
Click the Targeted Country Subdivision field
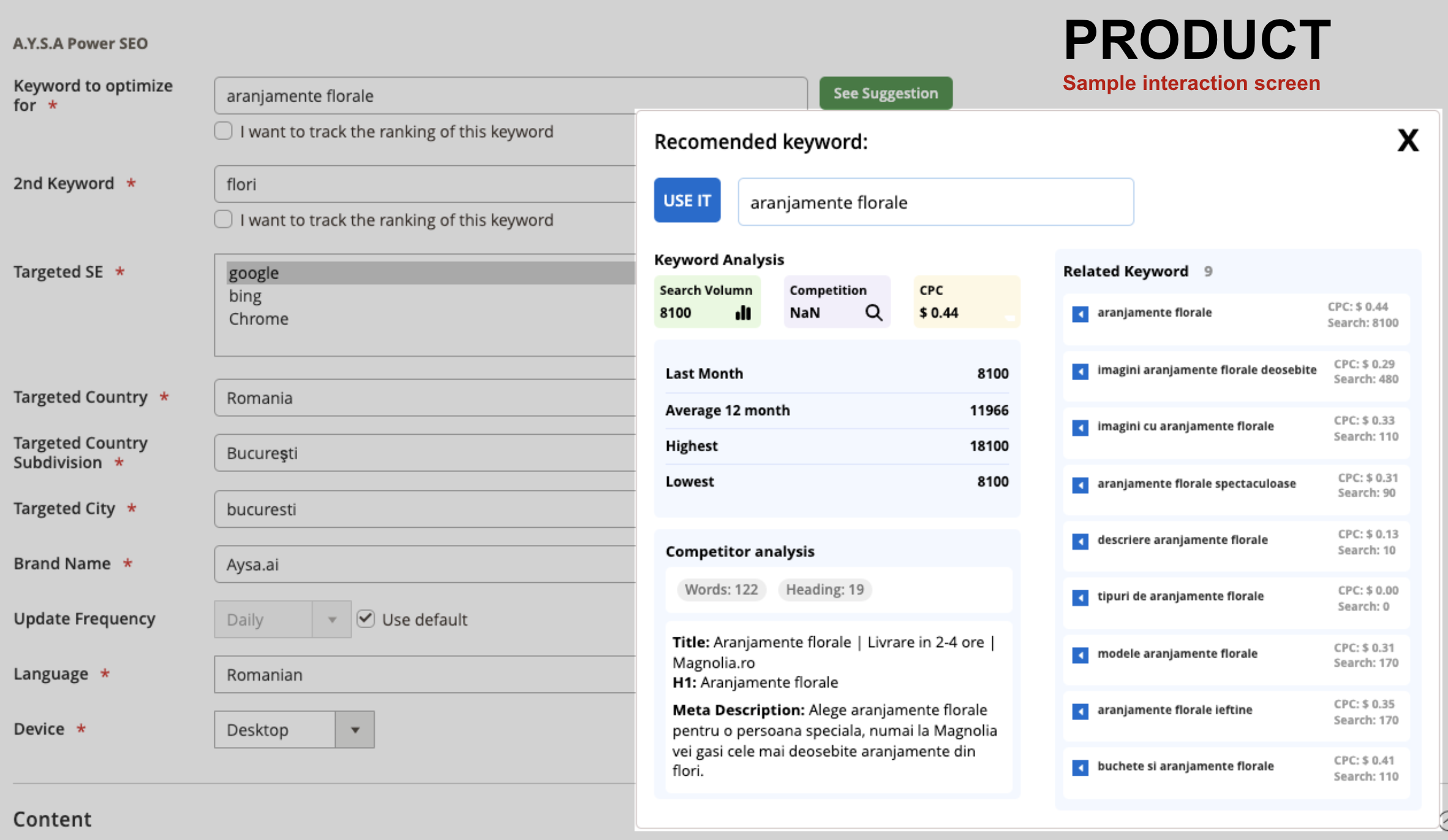click(425, 452)
